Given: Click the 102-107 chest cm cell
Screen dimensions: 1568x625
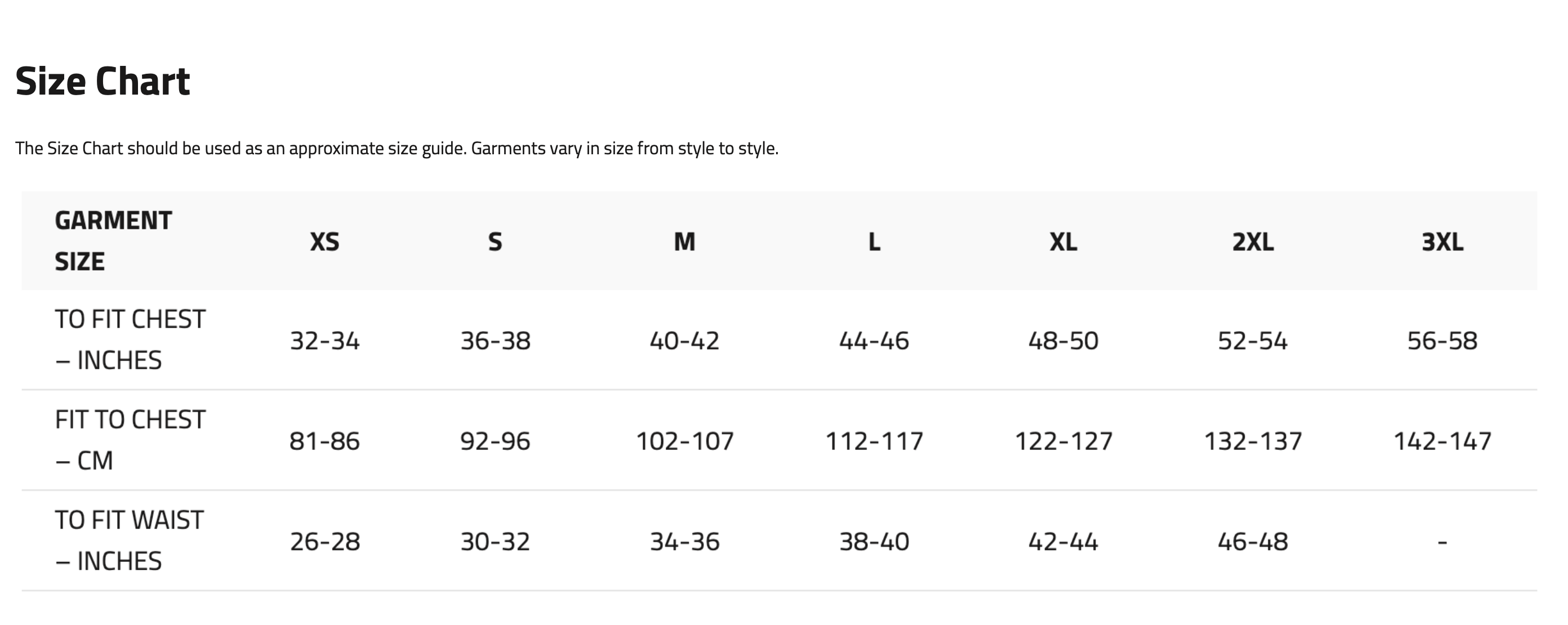Looking at the screenshot, I should (x=685, y=441).
